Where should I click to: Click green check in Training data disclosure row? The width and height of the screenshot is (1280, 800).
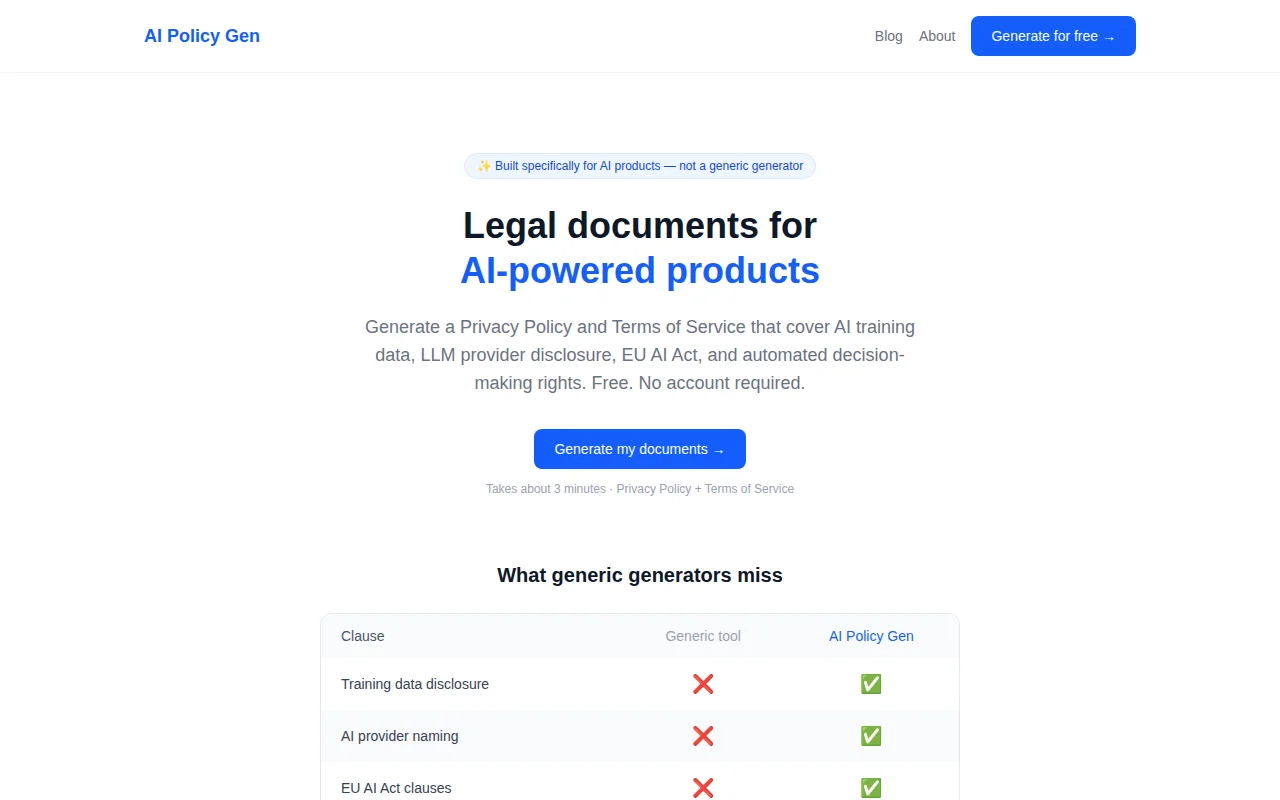[871, 684]
